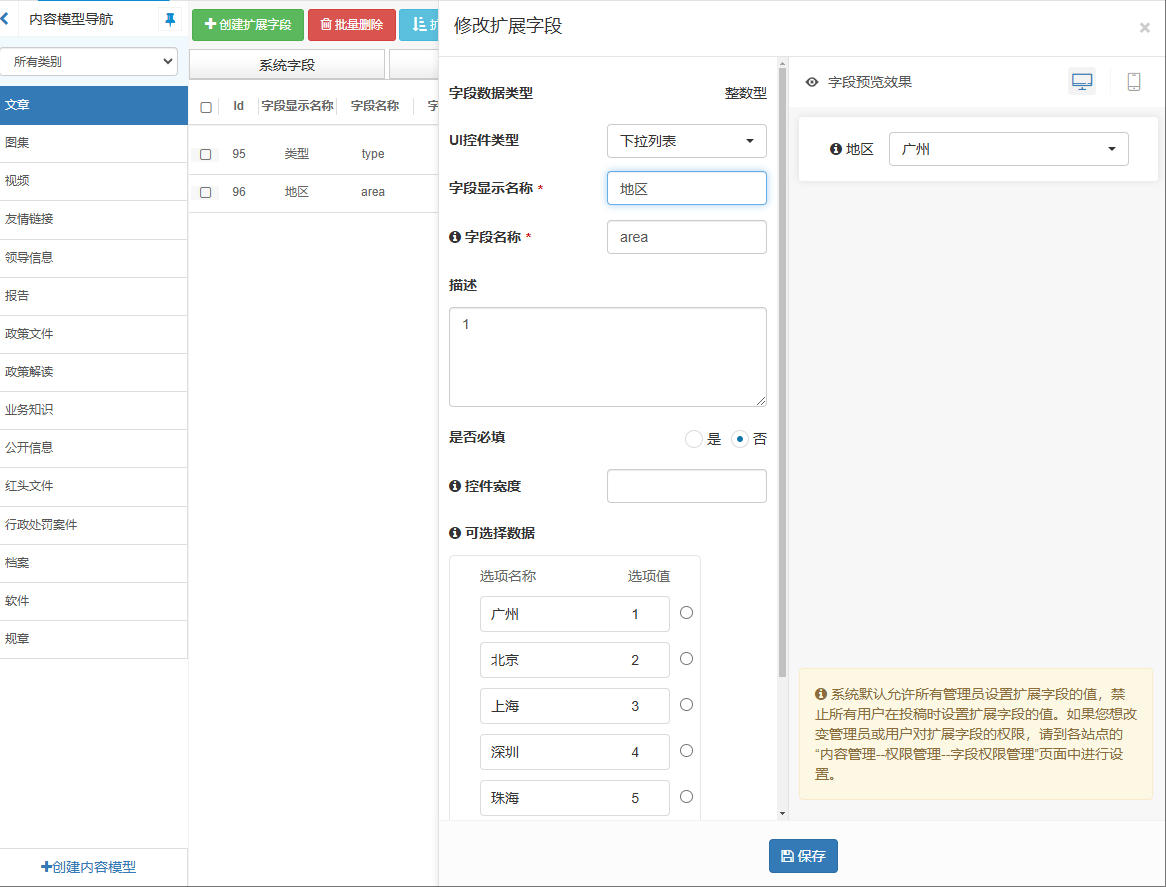Image resolution: width=1166 pixels, height=887 pixels.
Task: Set 北京 as default option radio
Action: click(686, 659)
